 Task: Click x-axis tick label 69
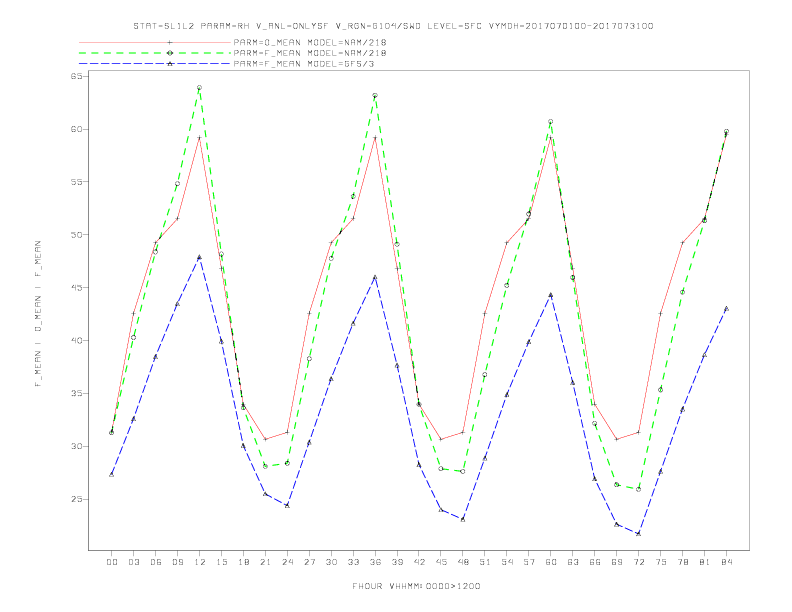[617, 562]
